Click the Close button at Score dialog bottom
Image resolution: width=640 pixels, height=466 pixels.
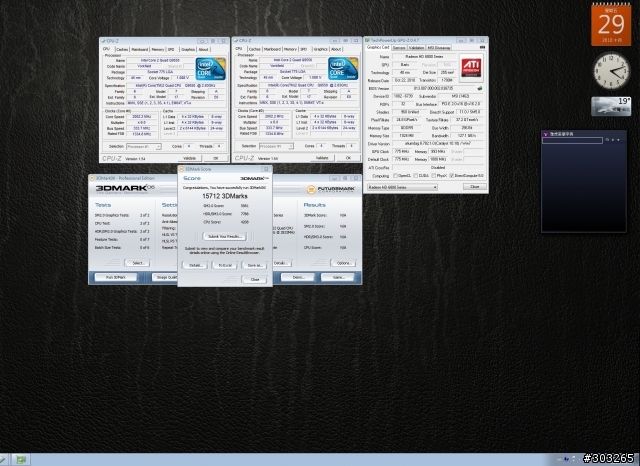[x=254, y=280]
